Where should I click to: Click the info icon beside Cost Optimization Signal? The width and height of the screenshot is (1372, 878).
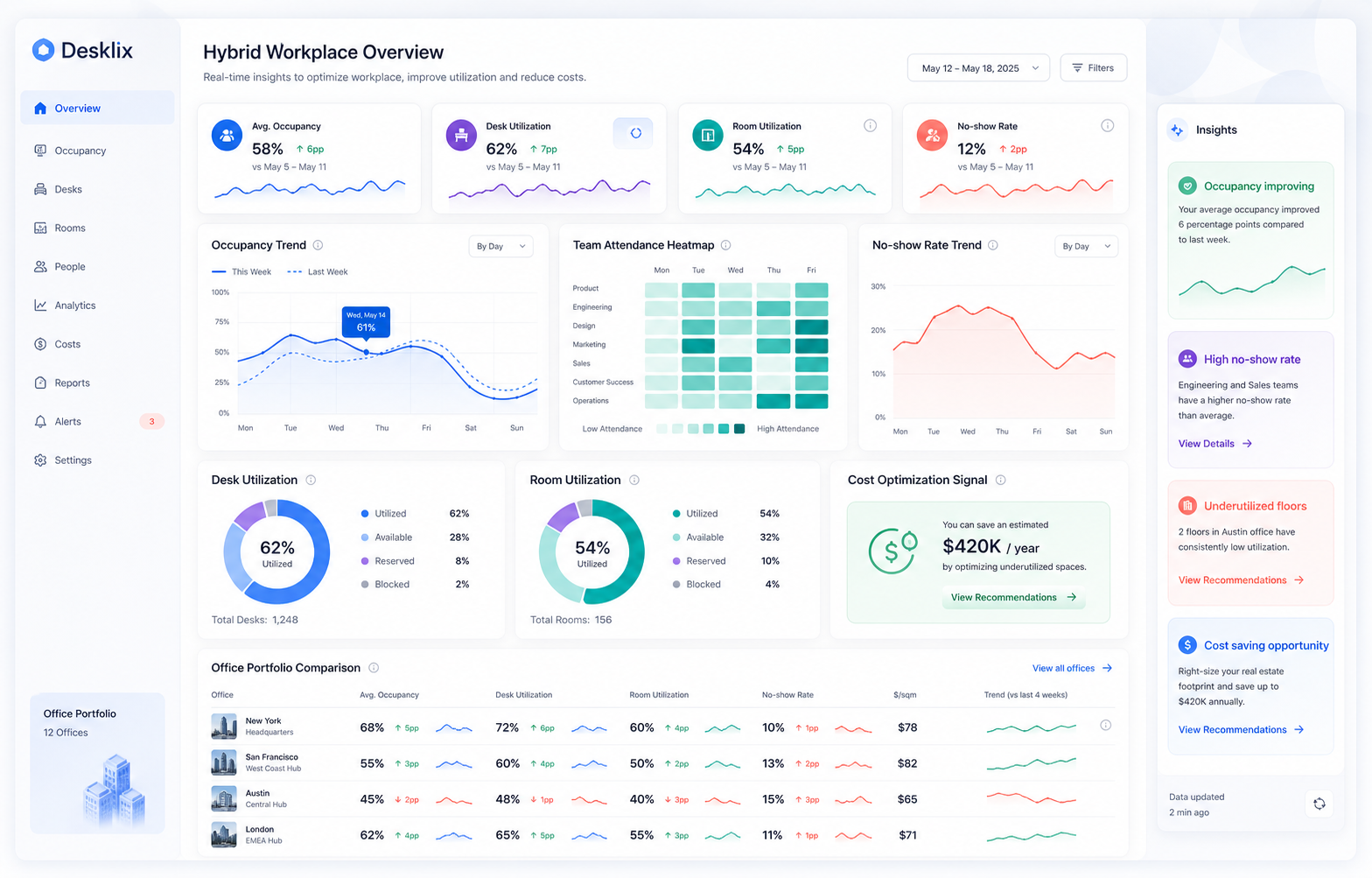(x=1000, y=480)
